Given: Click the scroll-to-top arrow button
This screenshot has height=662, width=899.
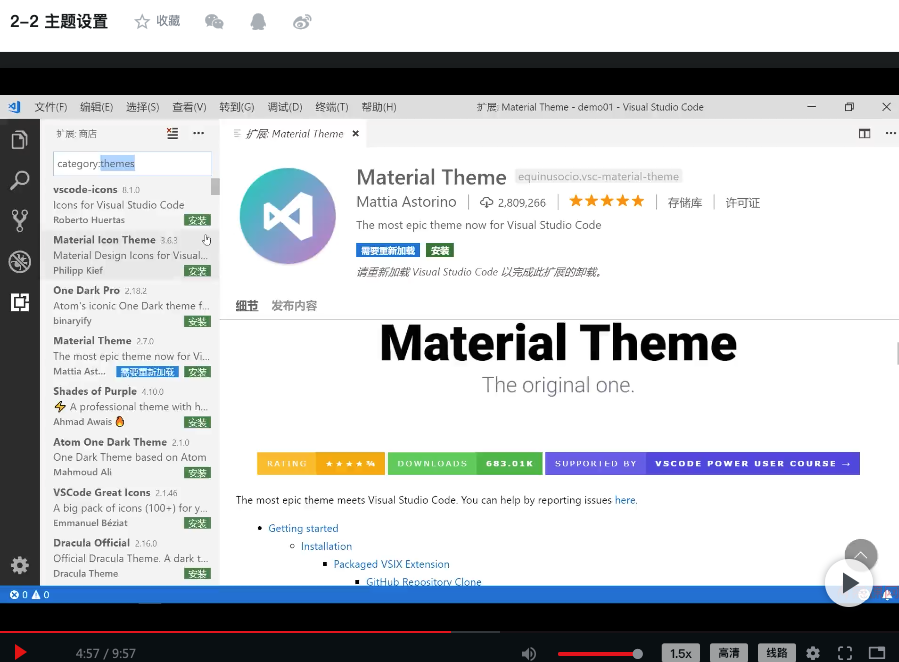Looking at the screenshot, I should (861, 555).
